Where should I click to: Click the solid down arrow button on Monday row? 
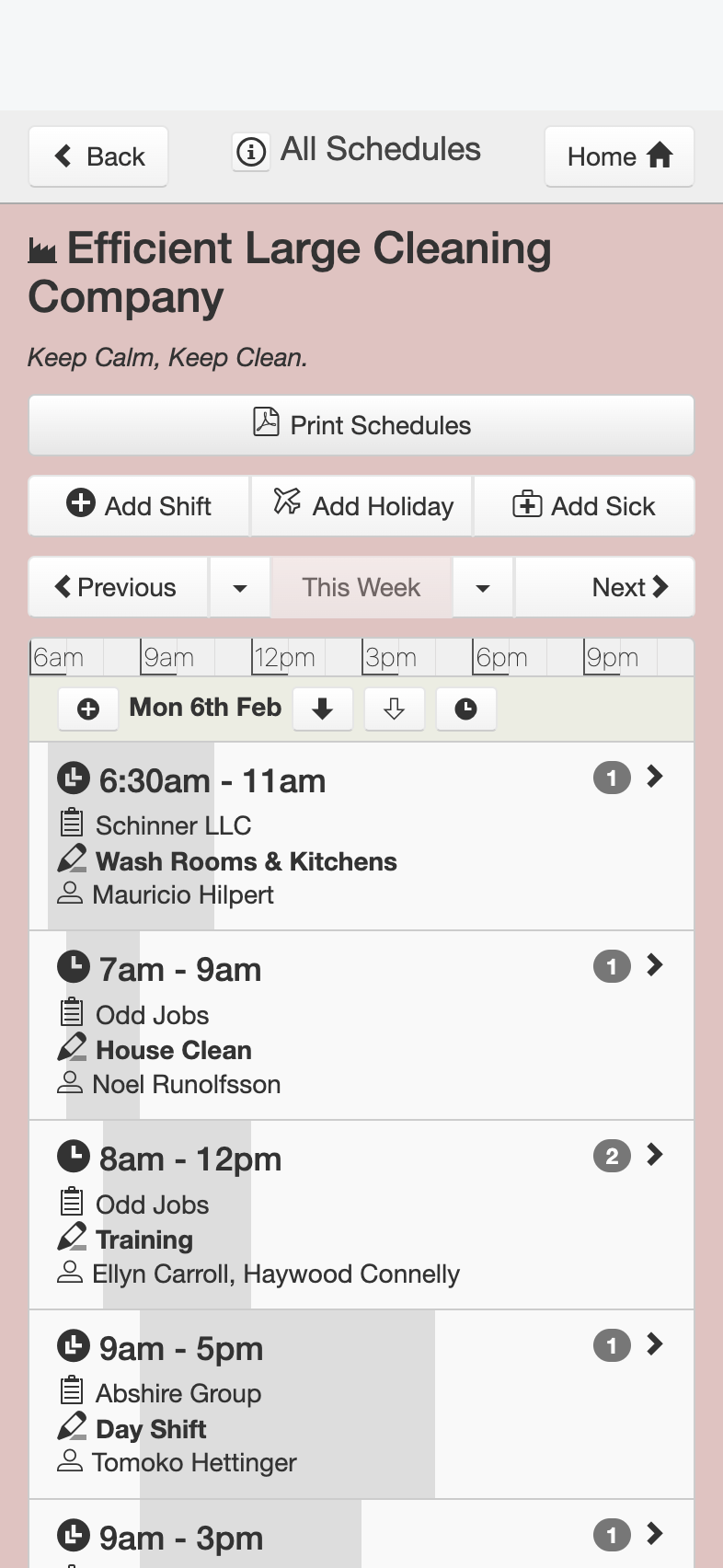pyautogui.click(x=322, y=709)
